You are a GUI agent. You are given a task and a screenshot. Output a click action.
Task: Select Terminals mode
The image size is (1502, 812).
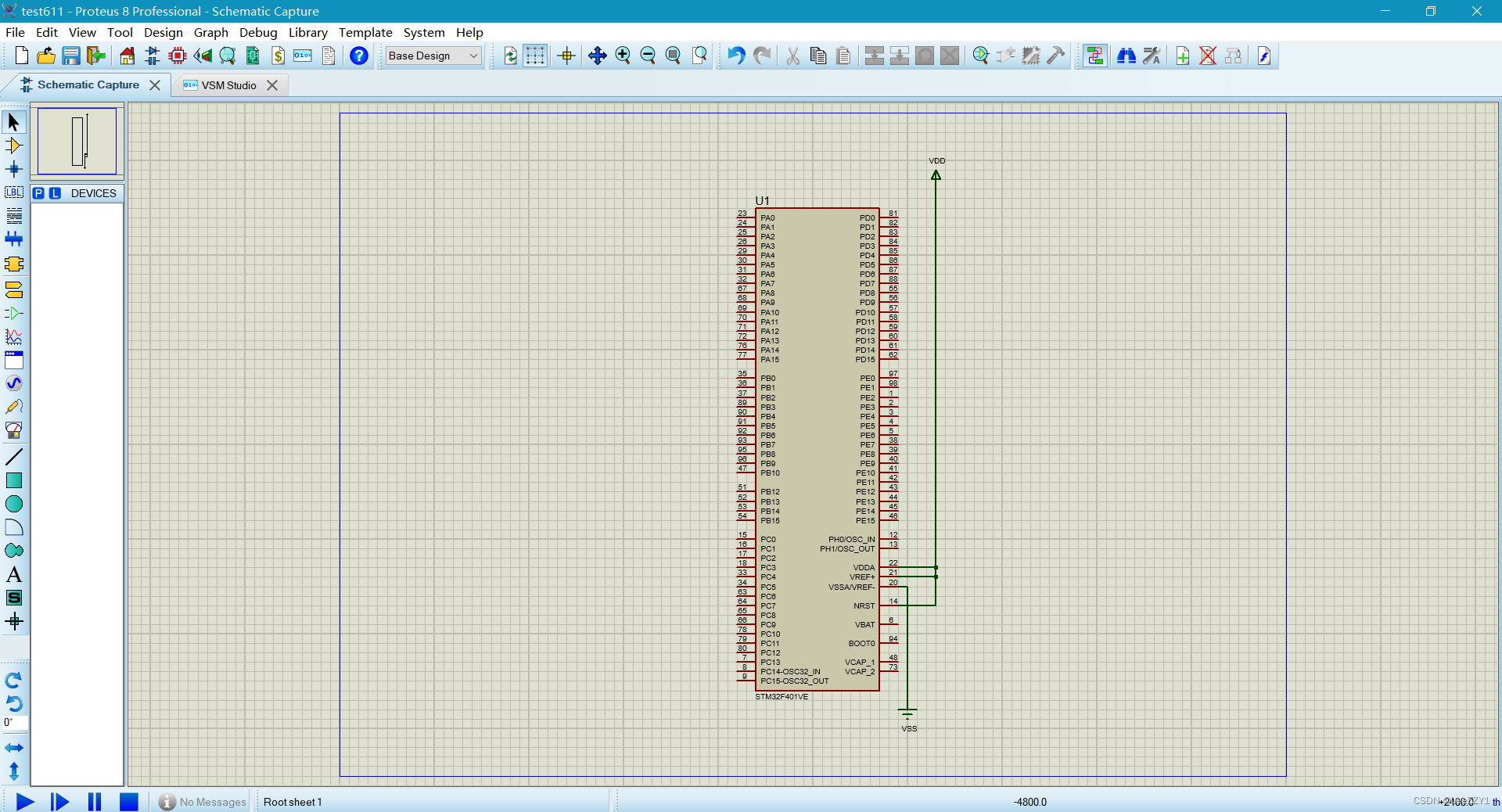tap(14, 290)
